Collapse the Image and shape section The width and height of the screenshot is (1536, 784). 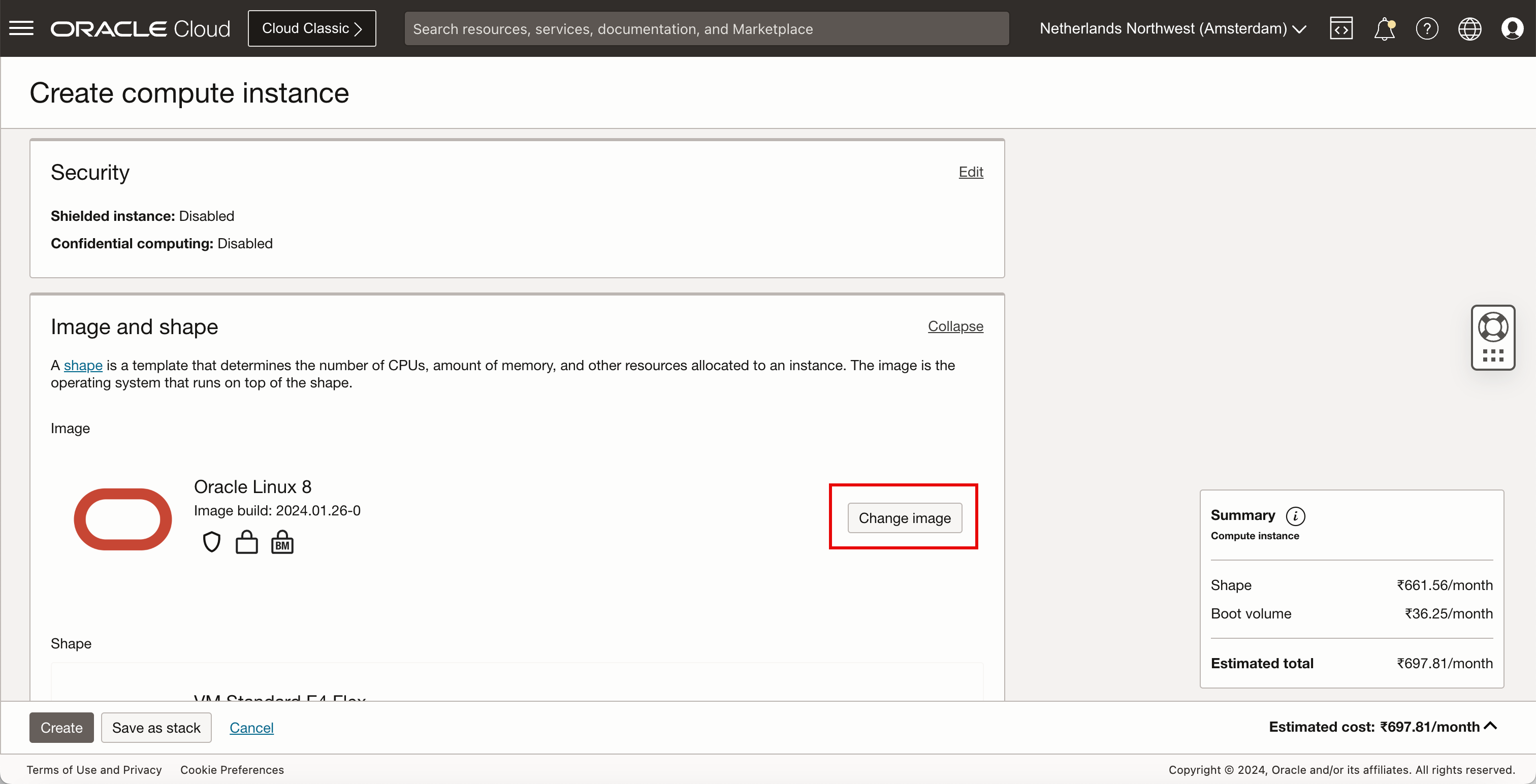click(955, 326)
